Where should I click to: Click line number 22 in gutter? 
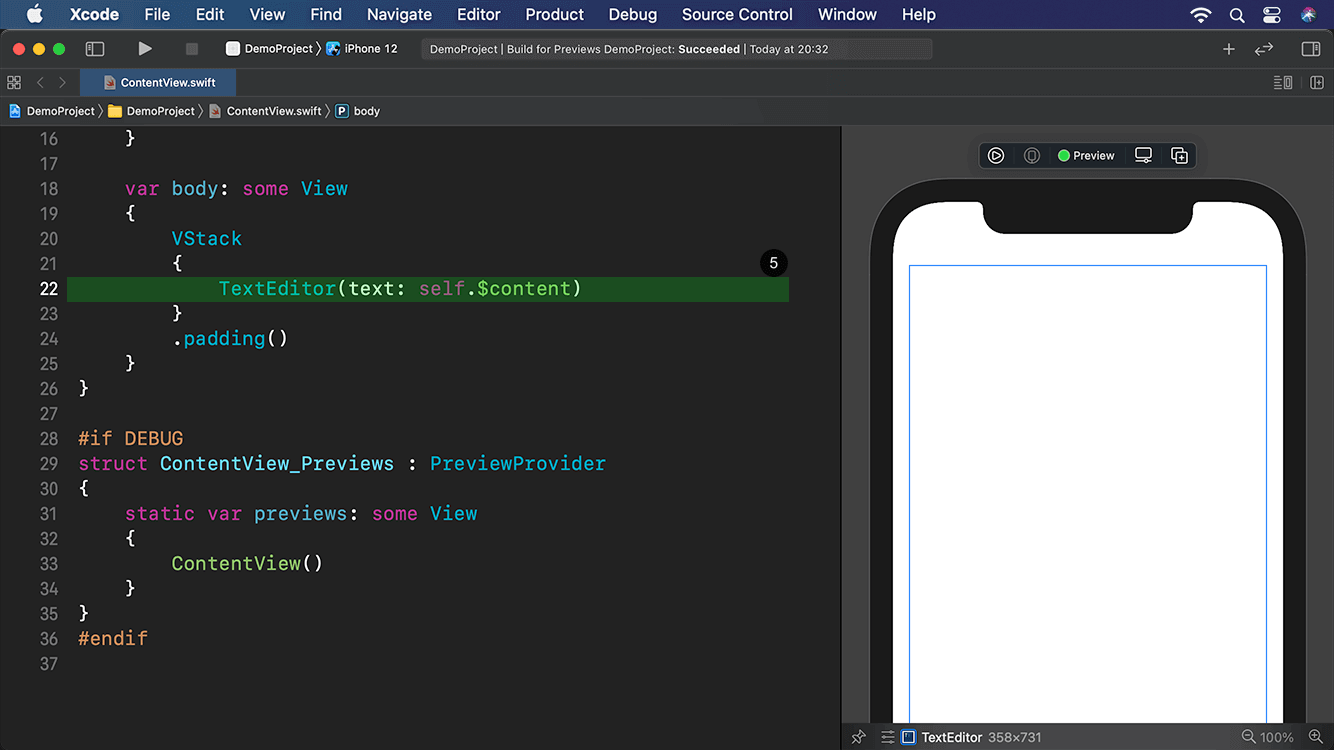[x=49, y=289]
